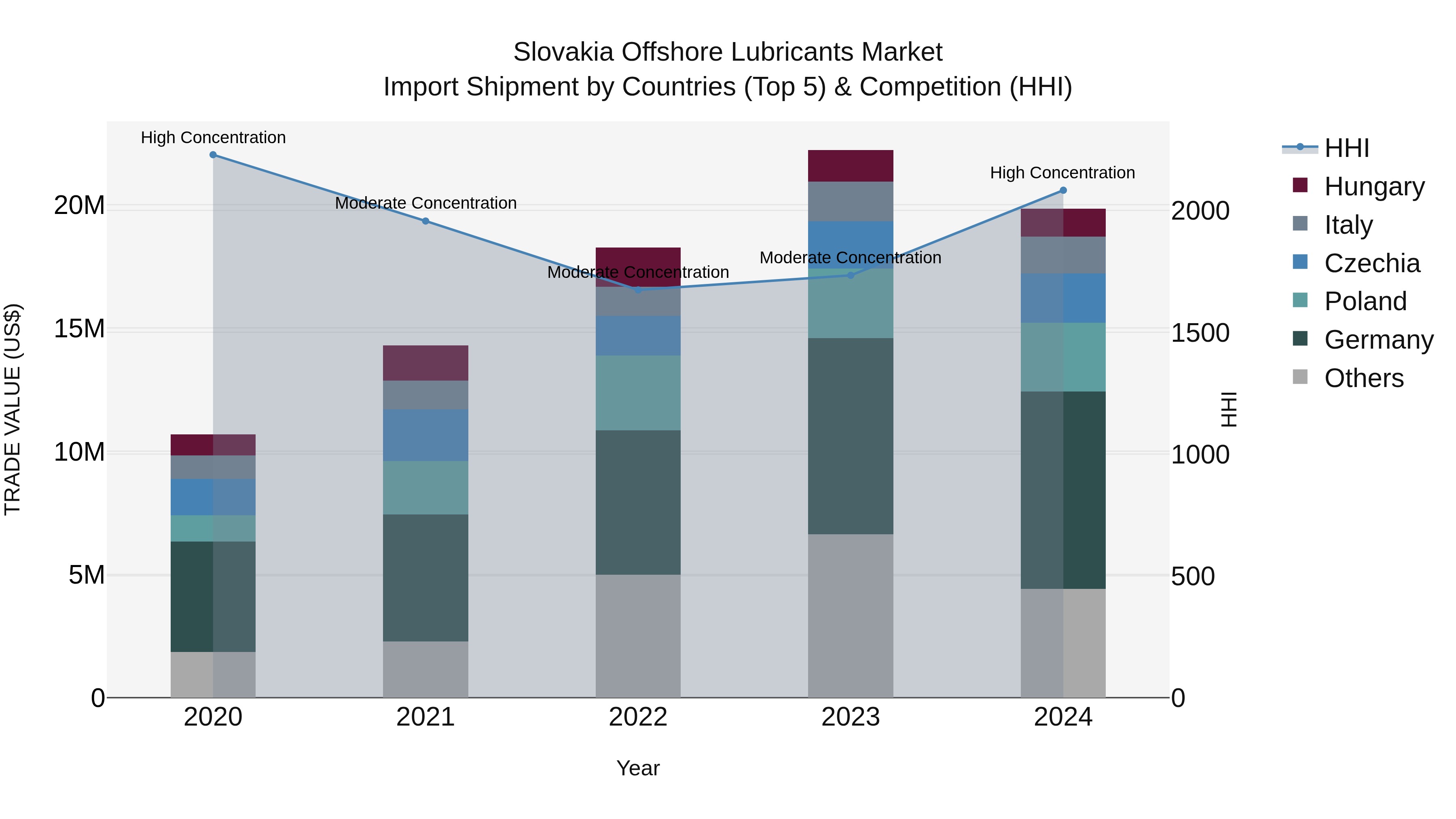Click the HHI line marker icon in legend
The height and width of the screenshot is (819, 1456).
pos(1300,148)
